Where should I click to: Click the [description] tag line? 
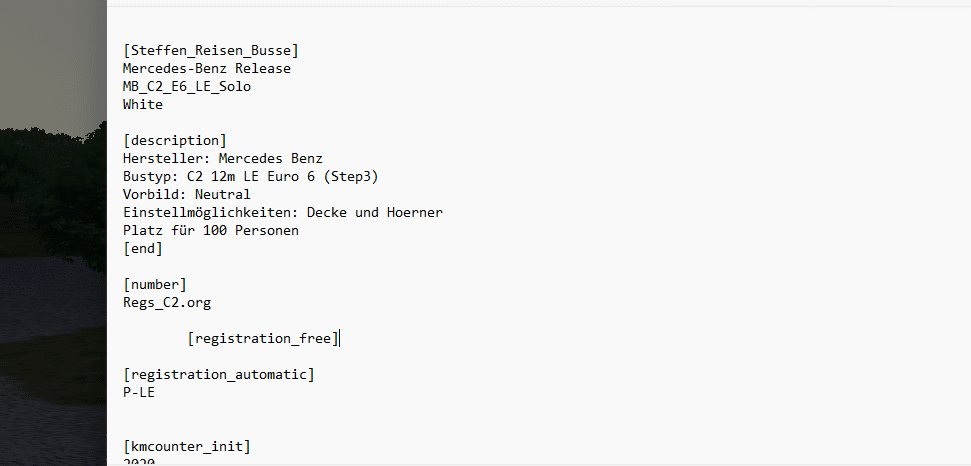point(175,140)
